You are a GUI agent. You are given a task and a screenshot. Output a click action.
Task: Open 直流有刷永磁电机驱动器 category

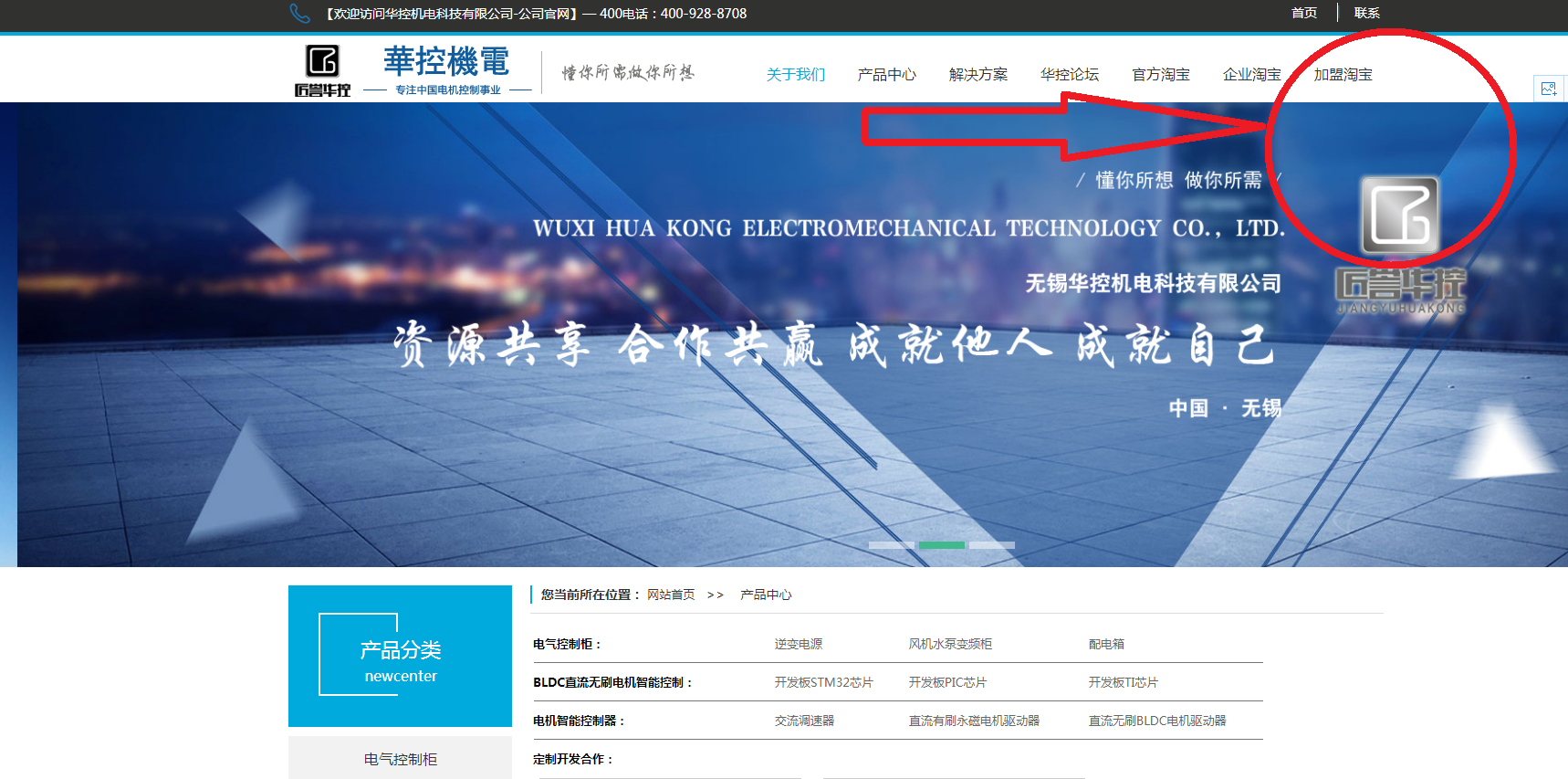[974, 721]
